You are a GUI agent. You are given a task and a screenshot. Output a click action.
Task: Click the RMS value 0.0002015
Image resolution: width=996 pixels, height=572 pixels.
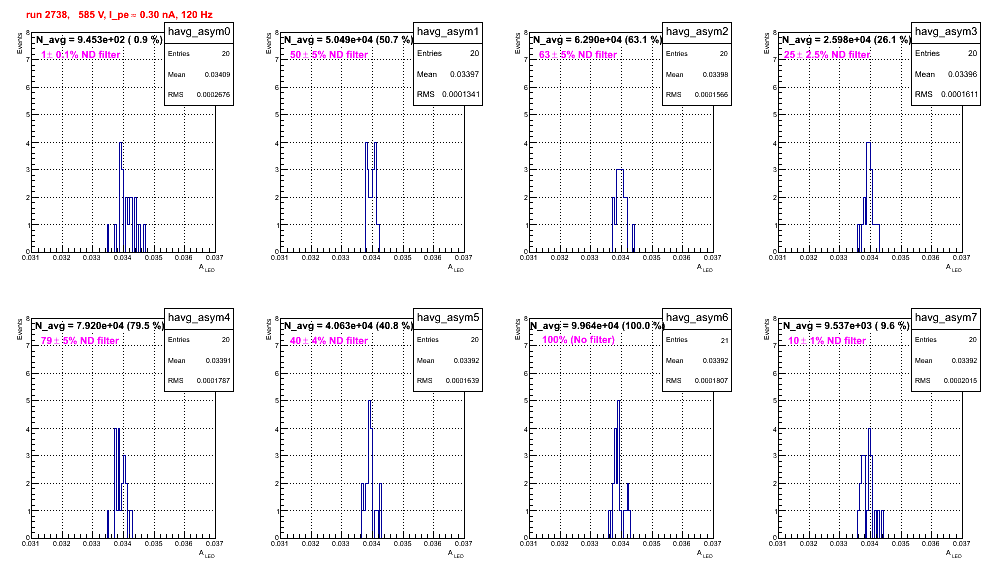pyautogui.click(x=960, y=381)
